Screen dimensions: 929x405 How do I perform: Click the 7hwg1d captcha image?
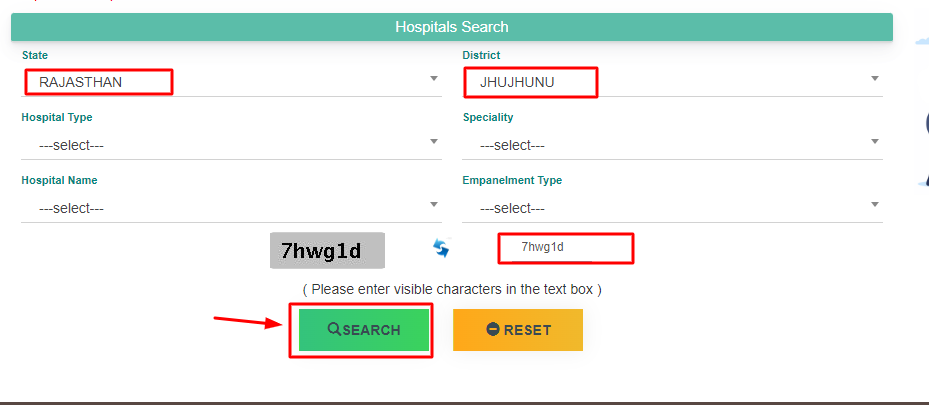327,250
